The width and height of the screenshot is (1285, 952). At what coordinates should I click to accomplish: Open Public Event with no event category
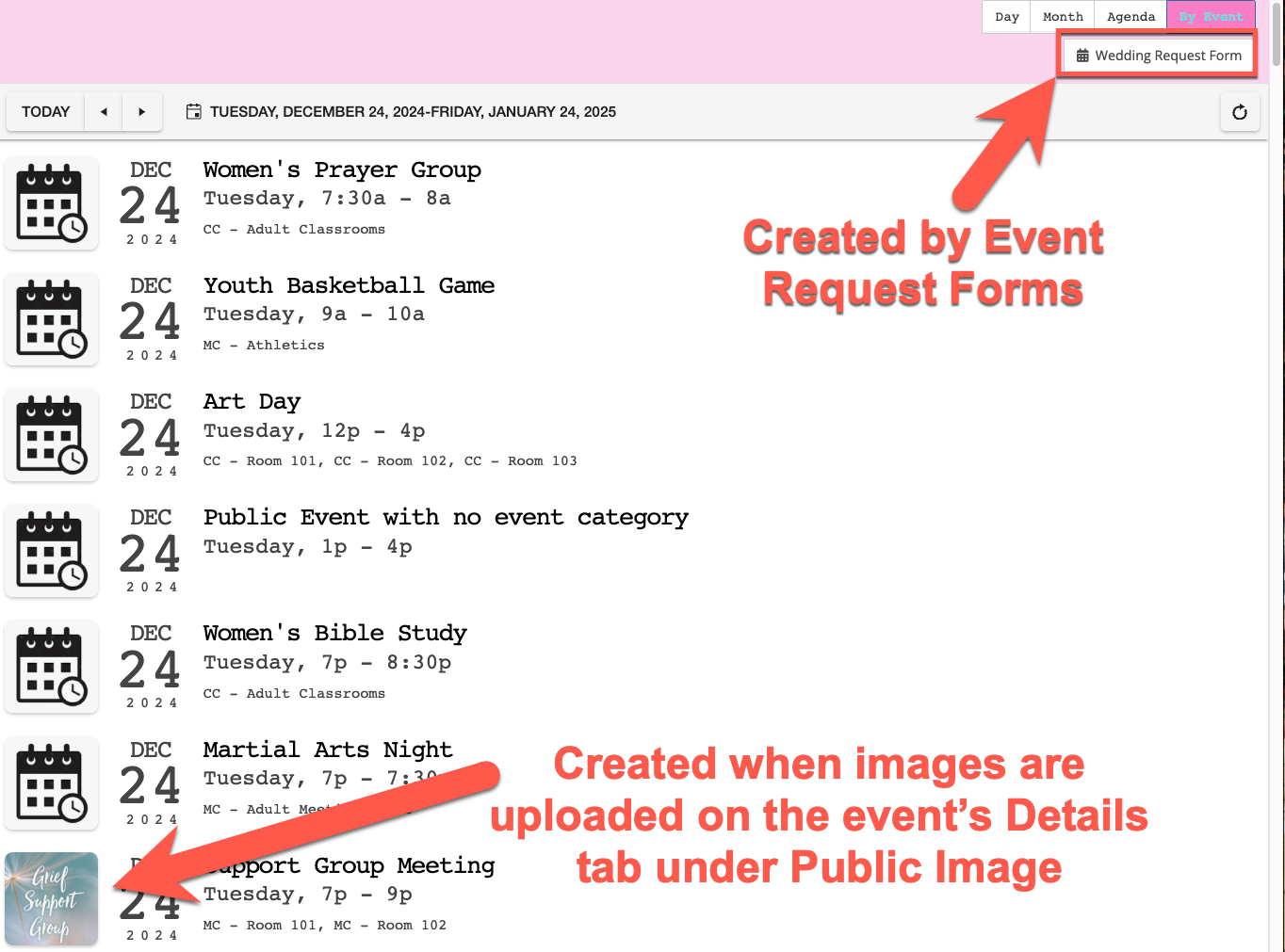click(446, 518)
